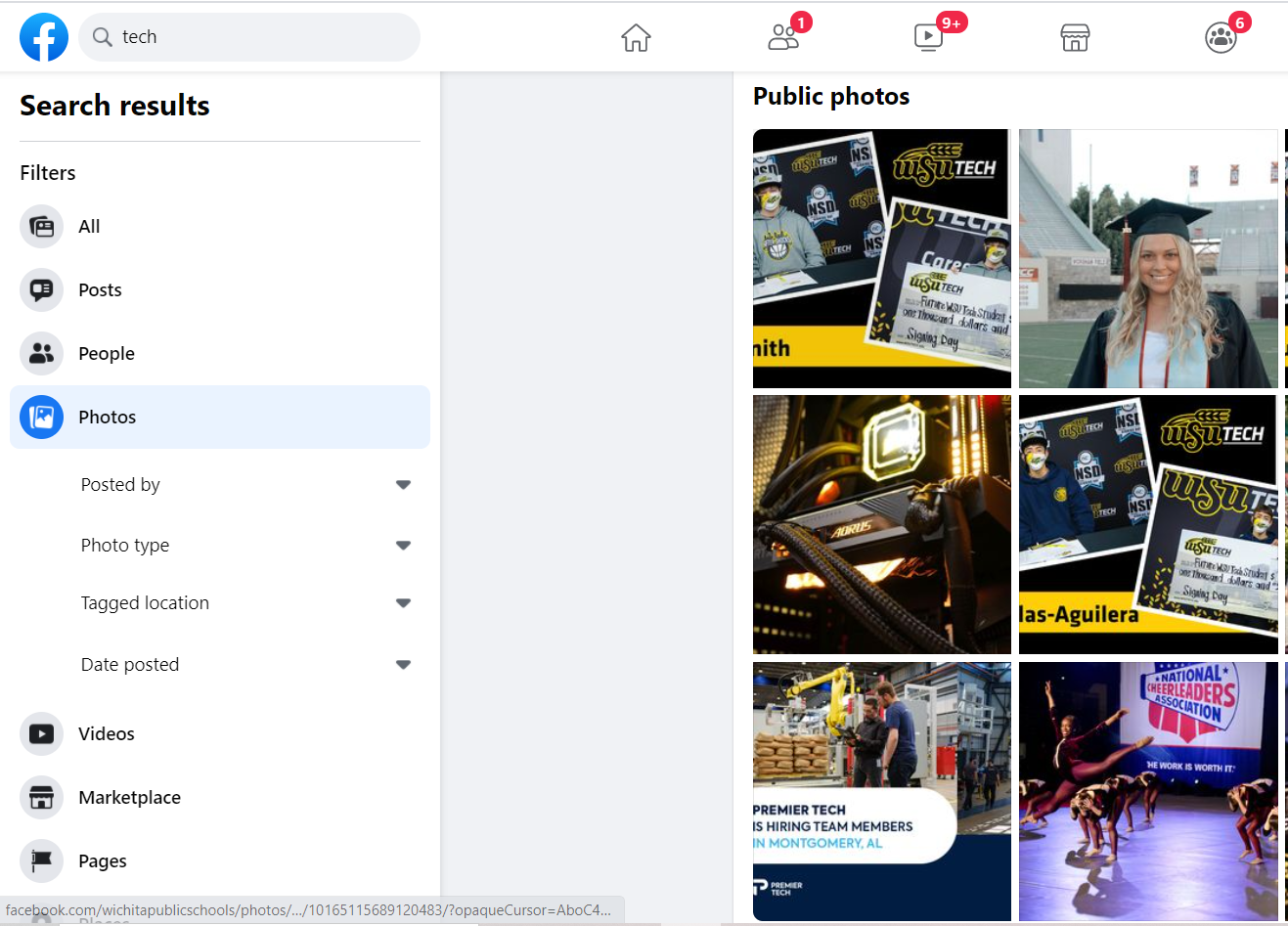Open the Marketplace storefront icon in top bar
Screen dimensions: 1288x926
pyautogui.click(x=1075, y=37)
